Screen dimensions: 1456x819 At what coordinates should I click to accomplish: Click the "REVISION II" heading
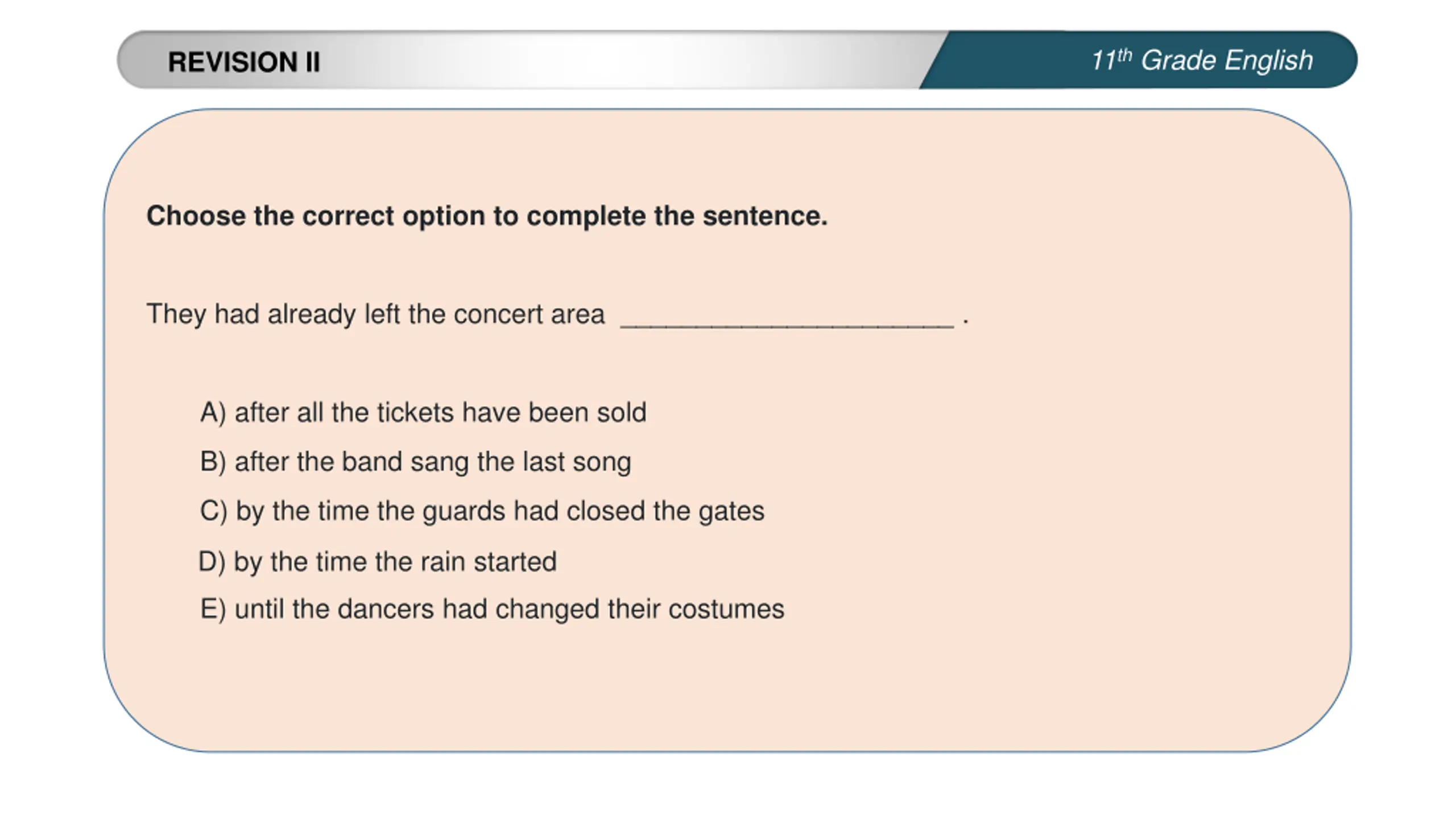click(244, 62)
